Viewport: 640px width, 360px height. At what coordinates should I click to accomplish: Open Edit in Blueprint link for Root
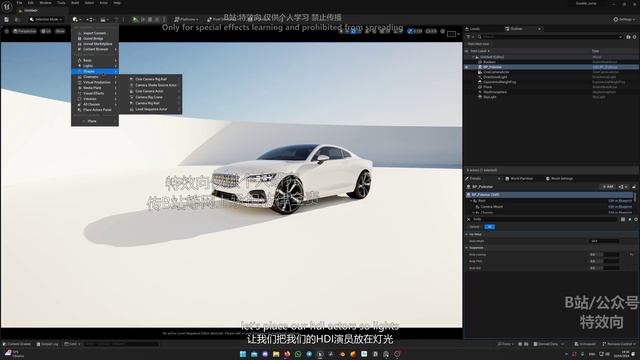620,201
